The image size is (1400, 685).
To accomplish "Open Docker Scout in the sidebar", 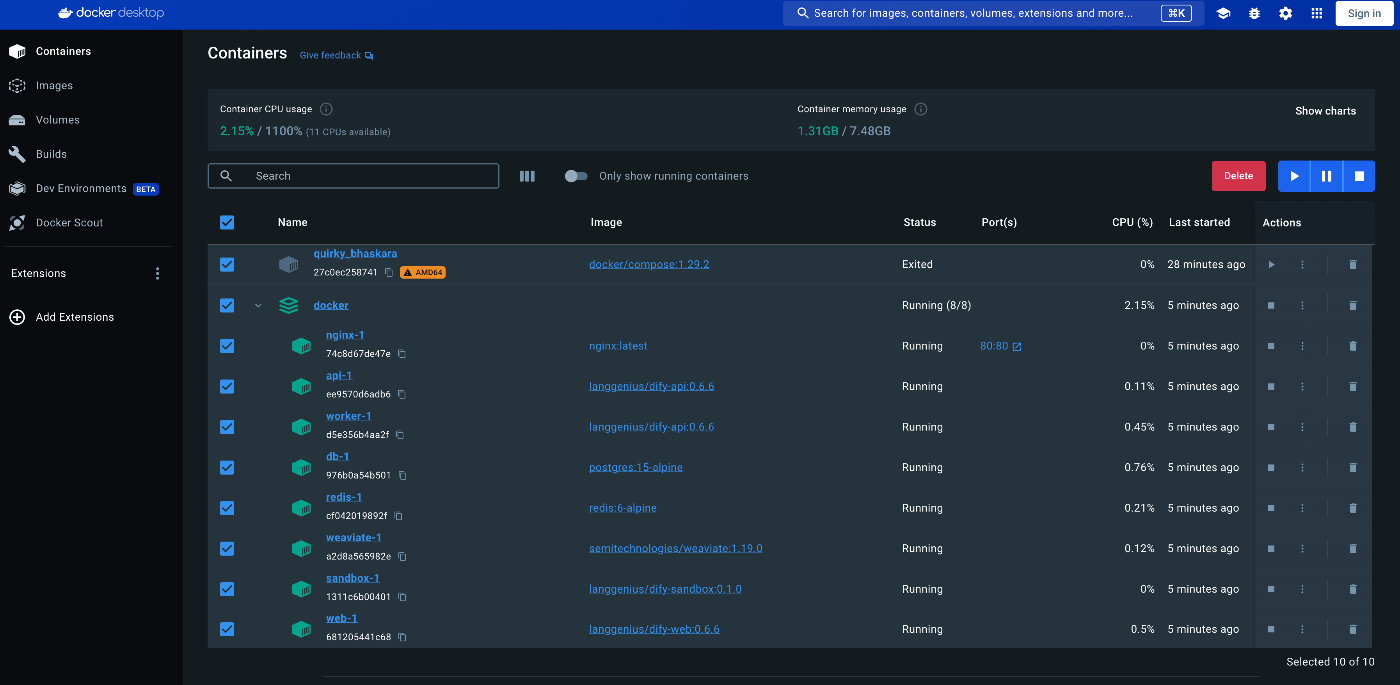I will pyautogui.click(x=91, y=223).
